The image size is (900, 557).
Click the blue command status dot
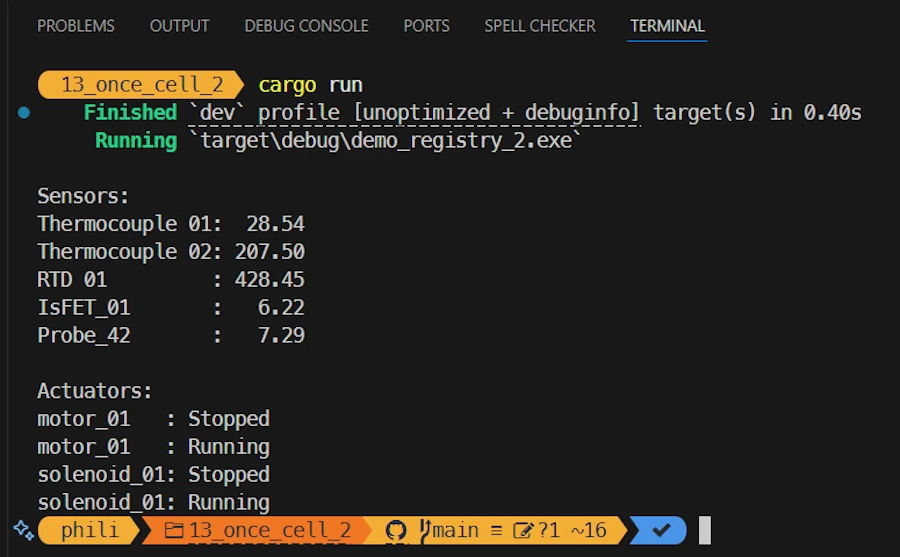pyautogui.click(x=24, y=113)
